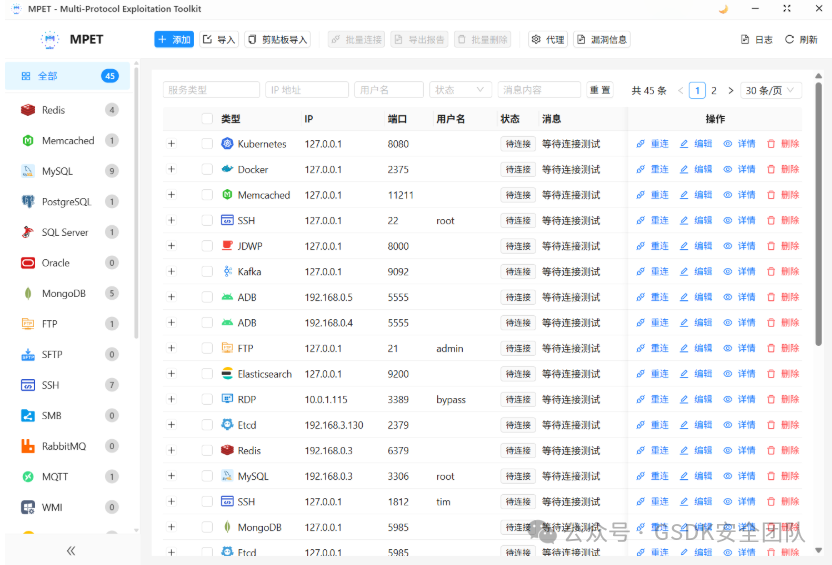The width and height of the screenshot is (832, 565).
Task: Refresh the list with 刷新
Action: [x=801, y=39]
